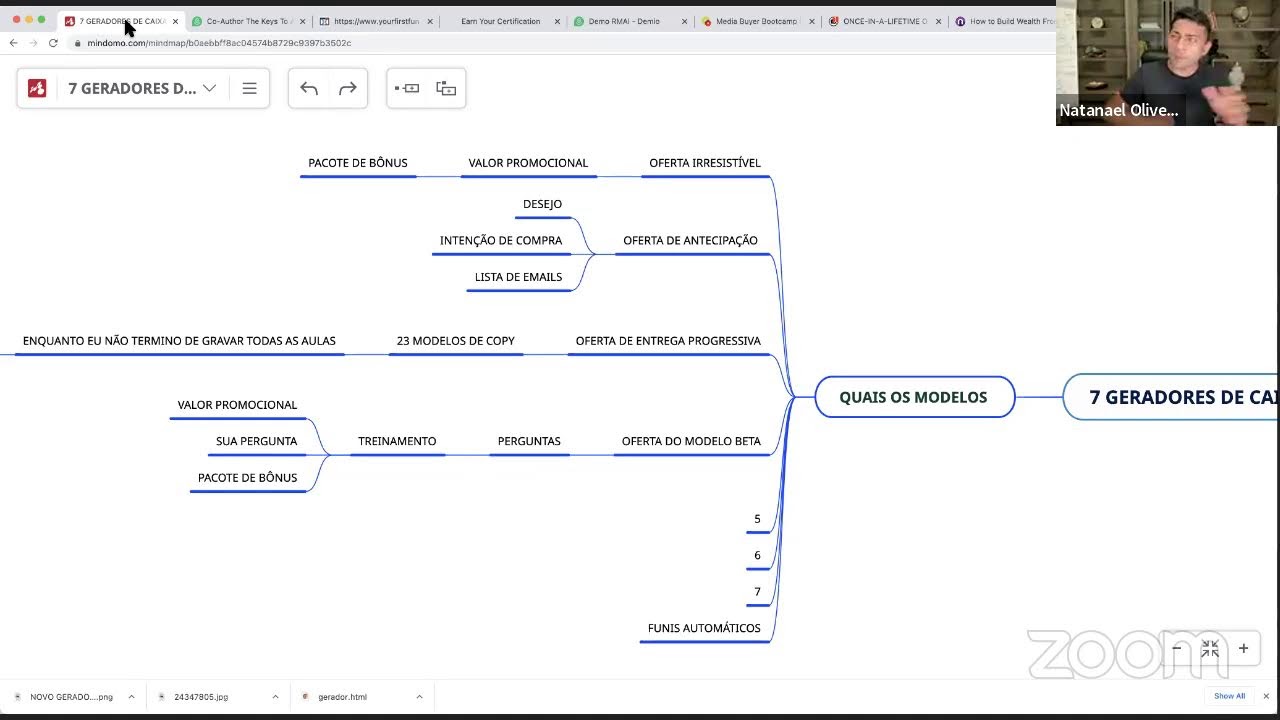Image resolution: width=1280 pixels, height=720 pixels.
Task: Insert a new topic with the toolbar icon
Action: [407, 88]
